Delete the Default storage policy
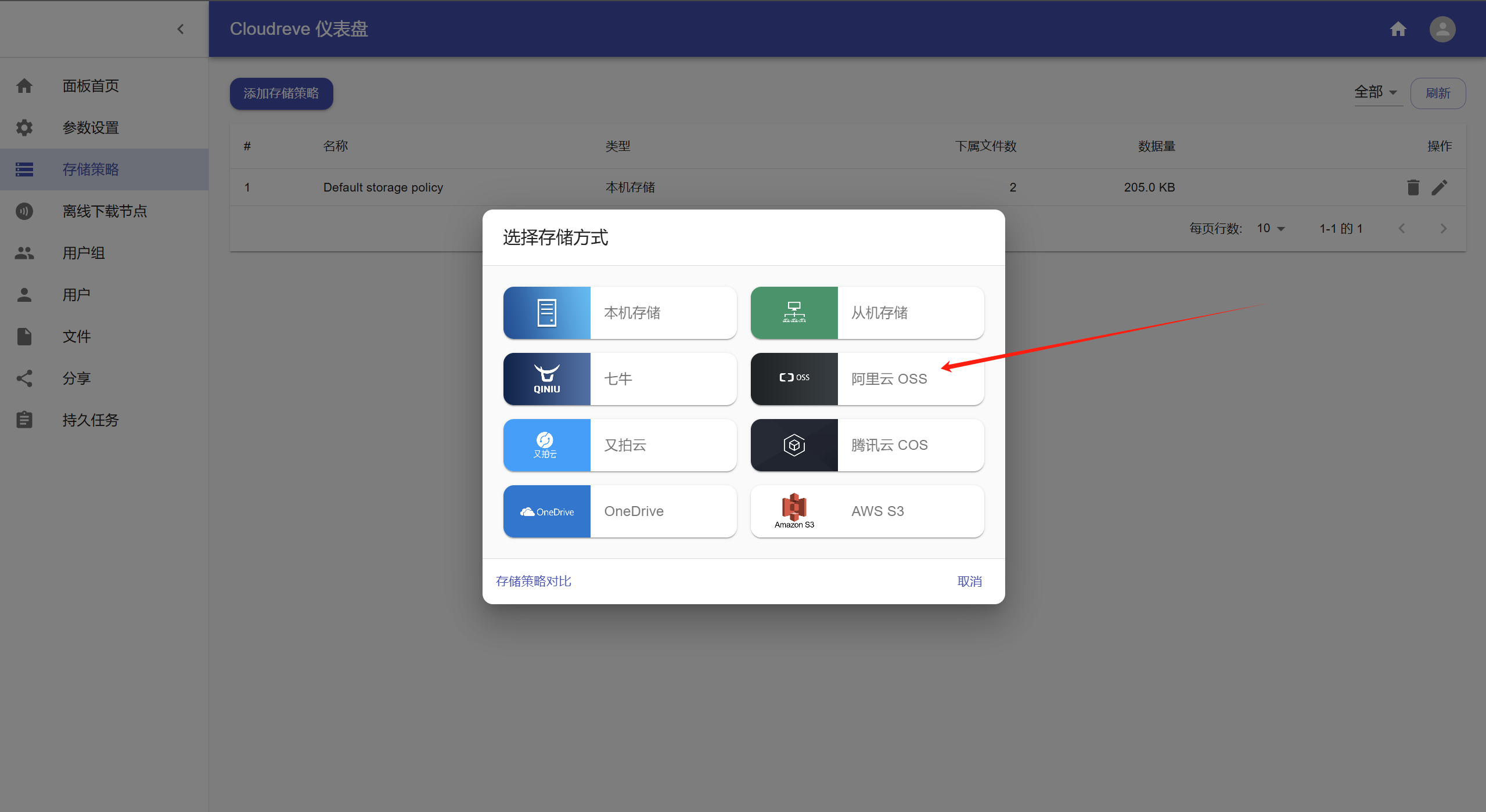This screenshot has width=1486, height=812. (1413, 187)
